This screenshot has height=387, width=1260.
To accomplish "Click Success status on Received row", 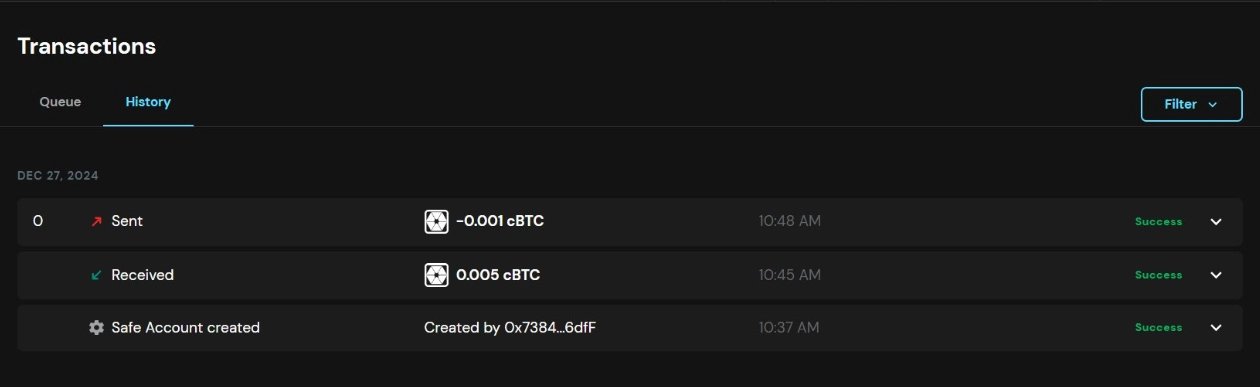I will (x=1158, y=275).
